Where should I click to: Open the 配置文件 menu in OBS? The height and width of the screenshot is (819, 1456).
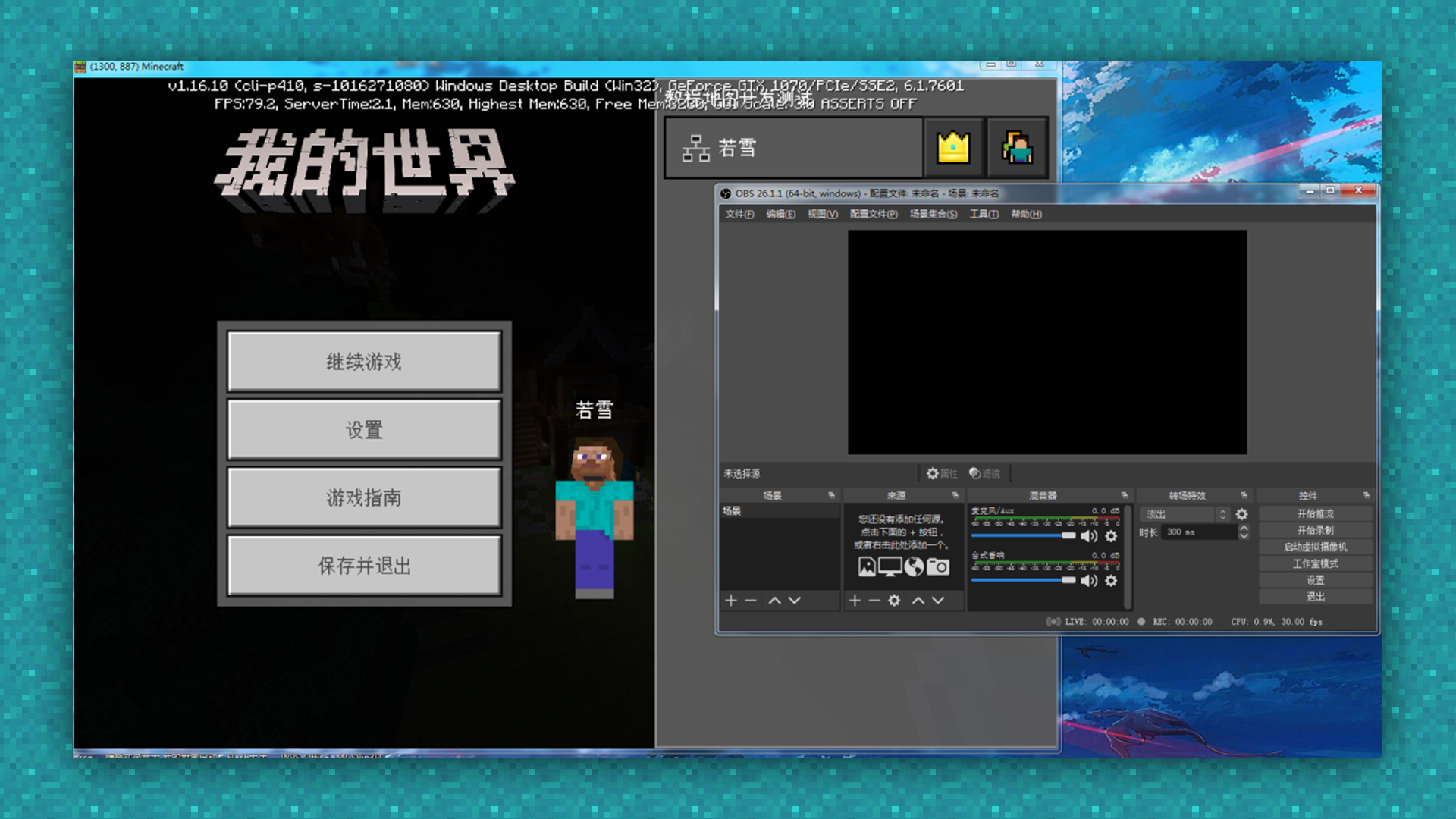(x=874, y=214)
